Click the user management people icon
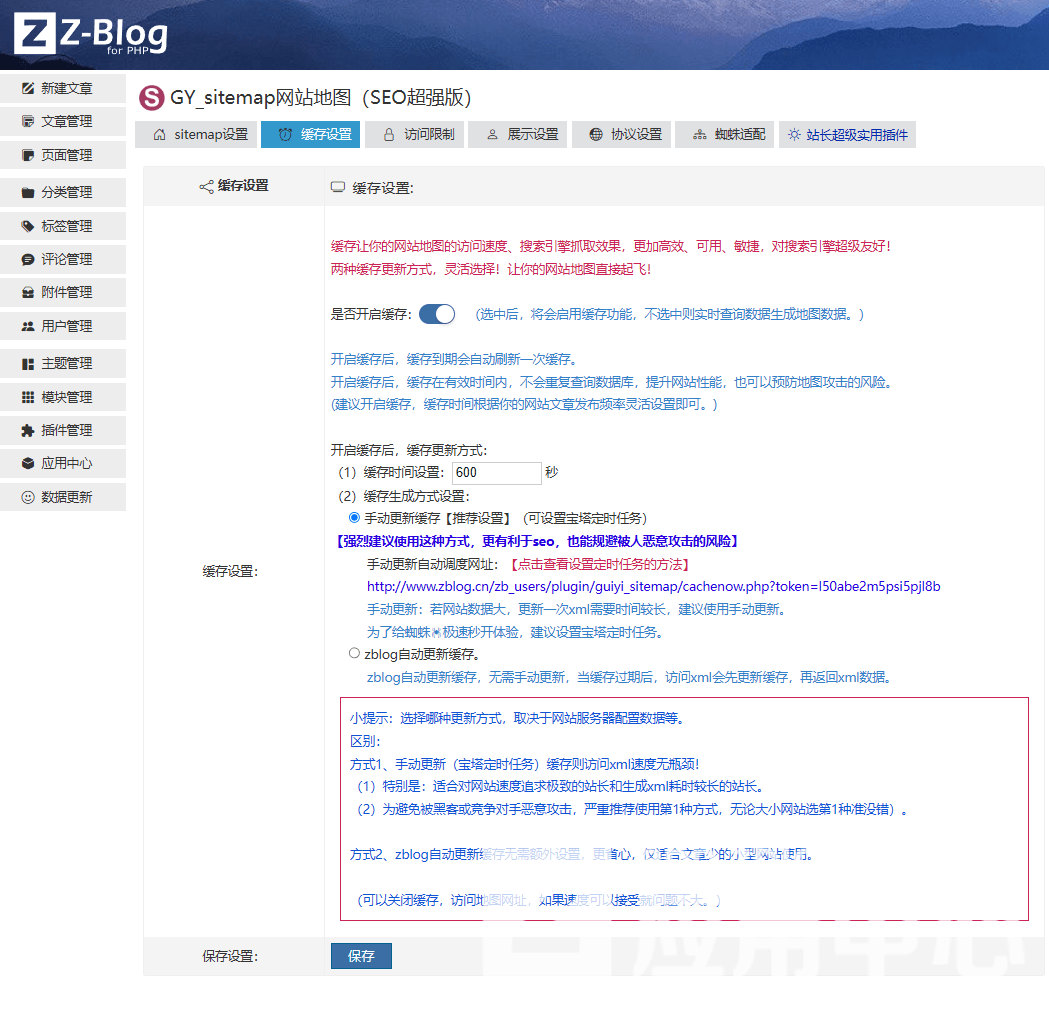This screenshot has height=1024, width=1049. click(x=28, y=326)
